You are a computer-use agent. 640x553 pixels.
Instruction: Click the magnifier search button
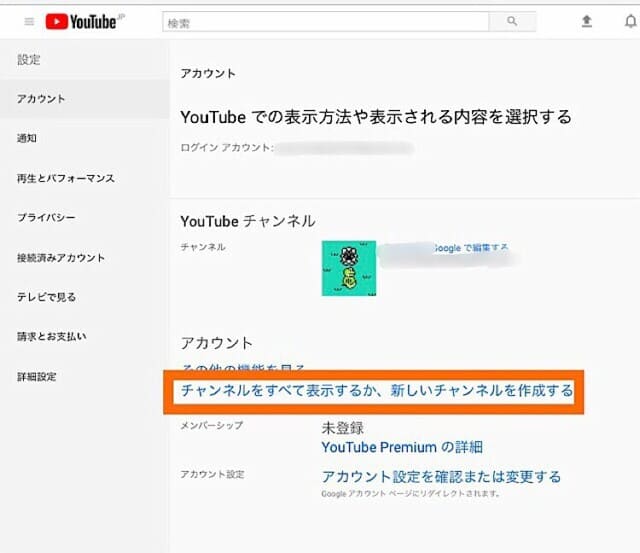tap(512, 22)
